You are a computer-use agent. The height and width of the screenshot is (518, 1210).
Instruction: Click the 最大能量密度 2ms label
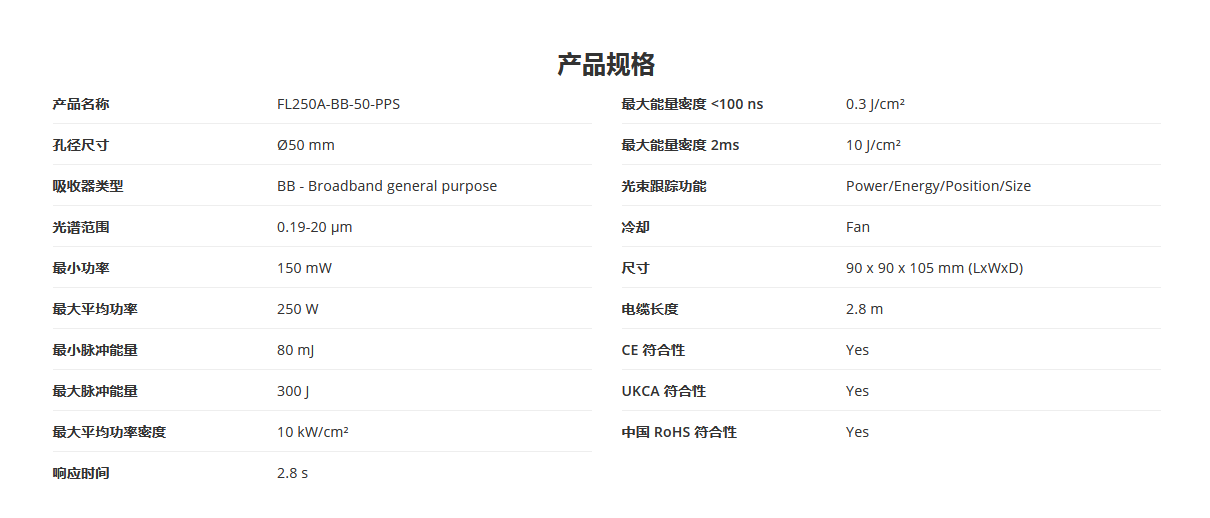click(680, 145)
